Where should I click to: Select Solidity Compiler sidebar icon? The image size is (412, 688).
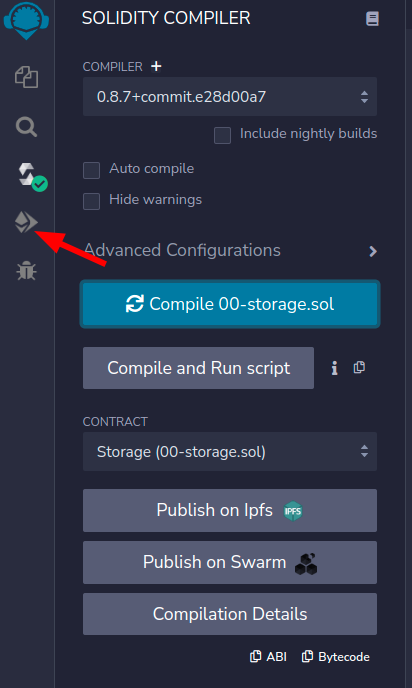pyautogui.click(x=32, y=177)
